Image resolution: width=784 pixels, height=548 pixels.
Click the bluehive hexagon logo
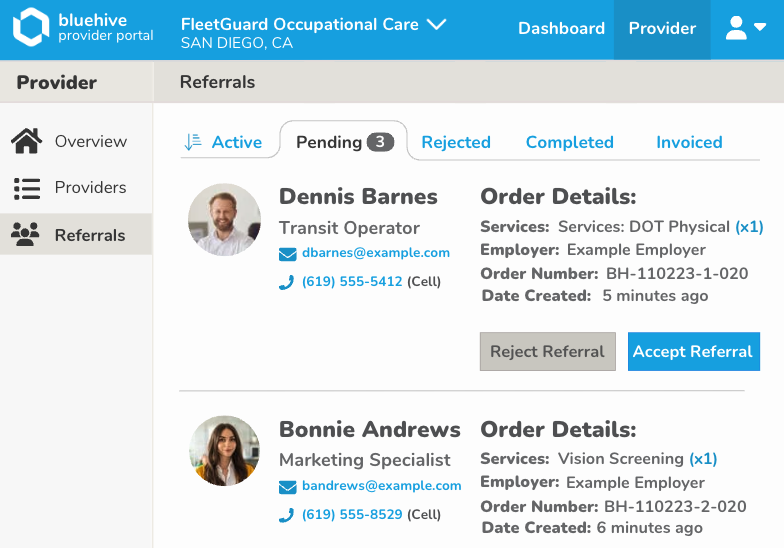pyautogui.click(x=30, y=29)
